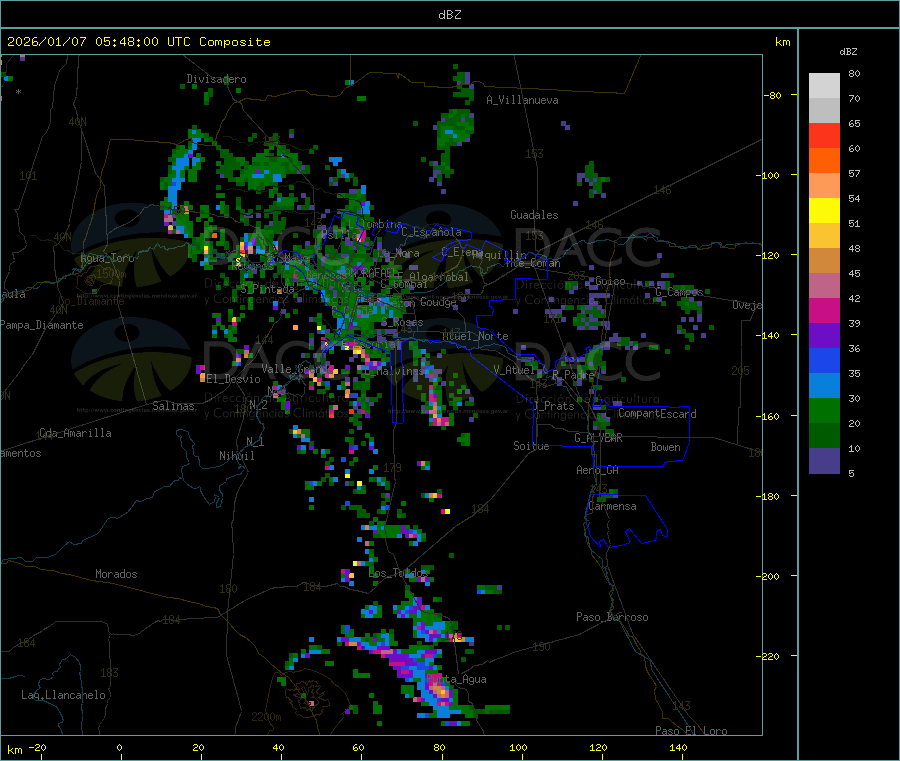The image size is (900, 761).
Task: Select the yellow 54 dBZ legend swatch
Action: coord(824,211)
